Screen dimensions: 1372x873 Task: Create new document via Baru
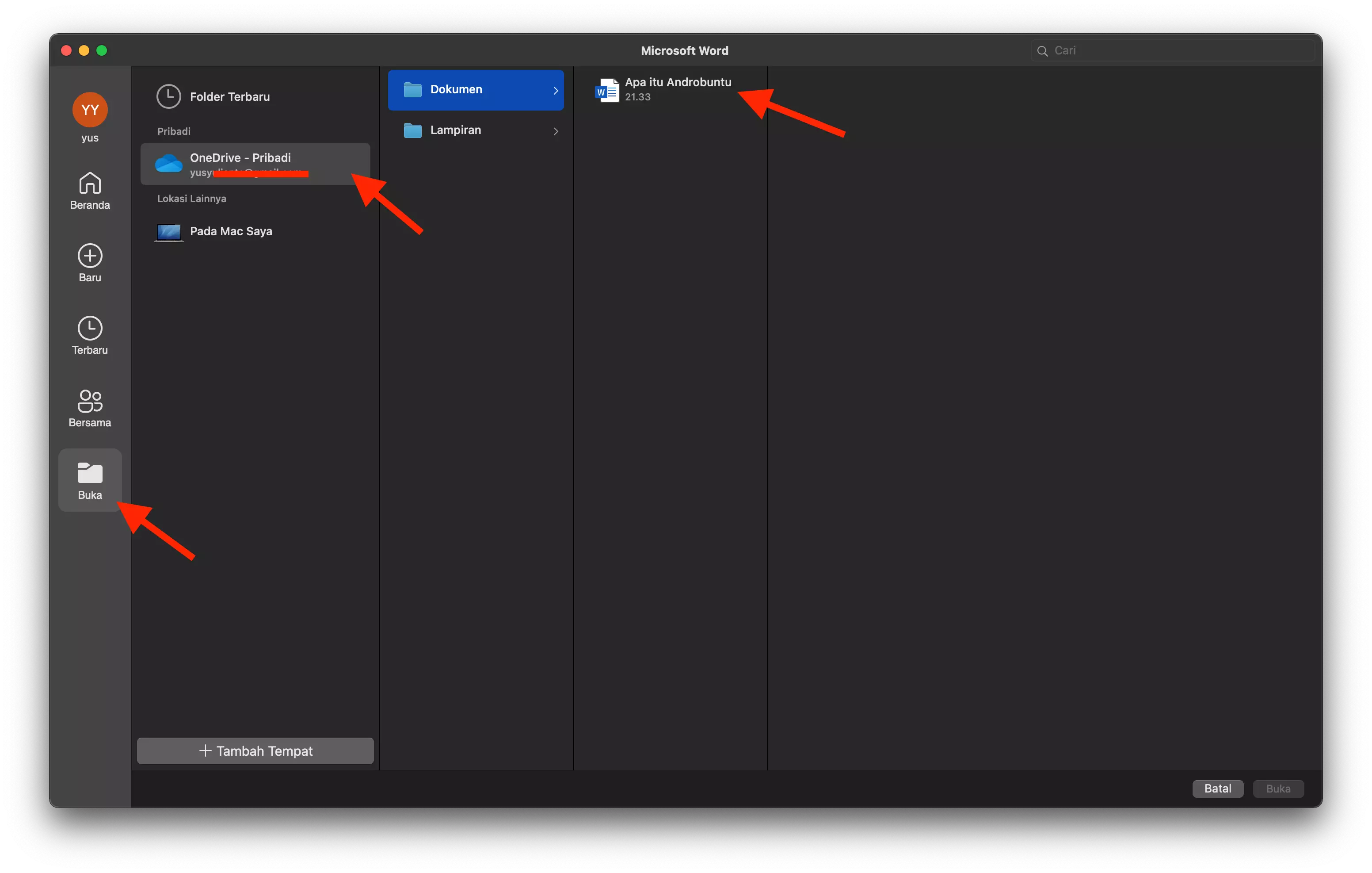90,264
